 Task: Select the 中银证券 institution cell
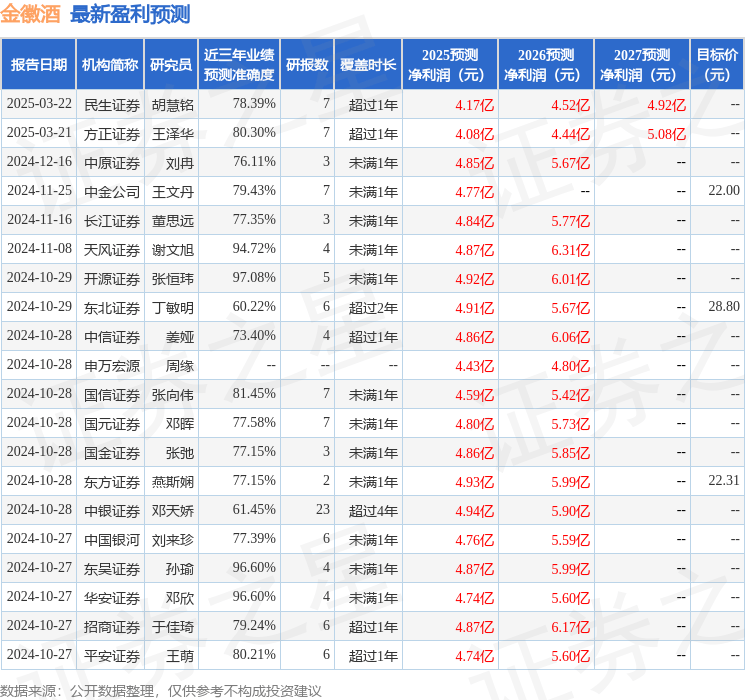coord(112,510)
